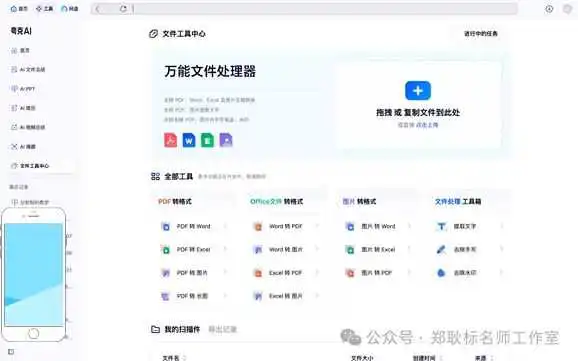Open the chevron next to 图片 转 Excel

[409, 250]
